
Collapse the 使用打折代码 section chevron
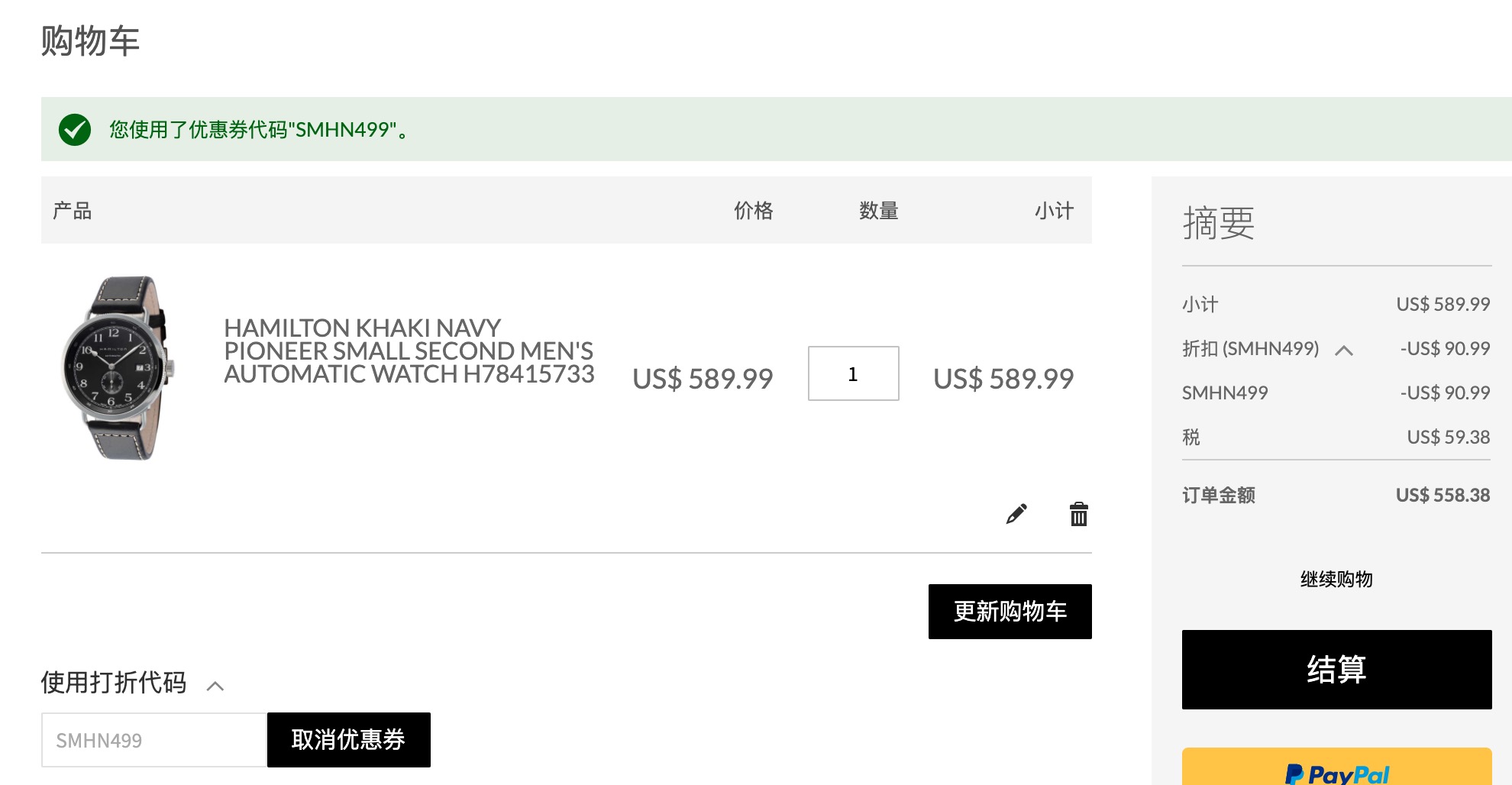(x=215, y=686)
